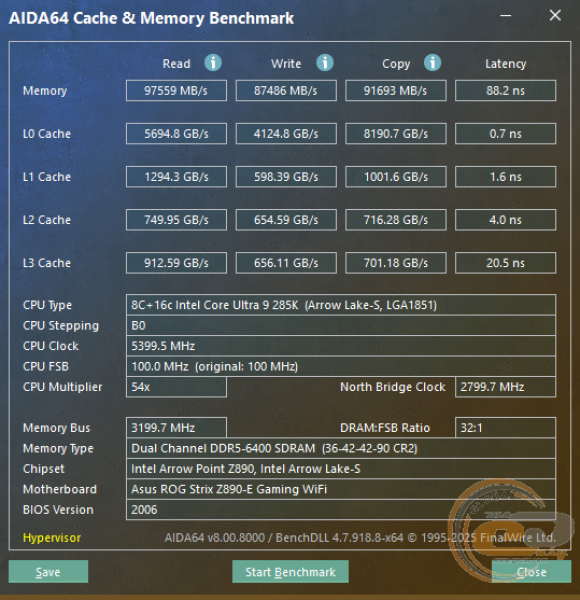Select the Memory write value 87486 MB/s
The image size is (580, 600).
coord(286,91)
